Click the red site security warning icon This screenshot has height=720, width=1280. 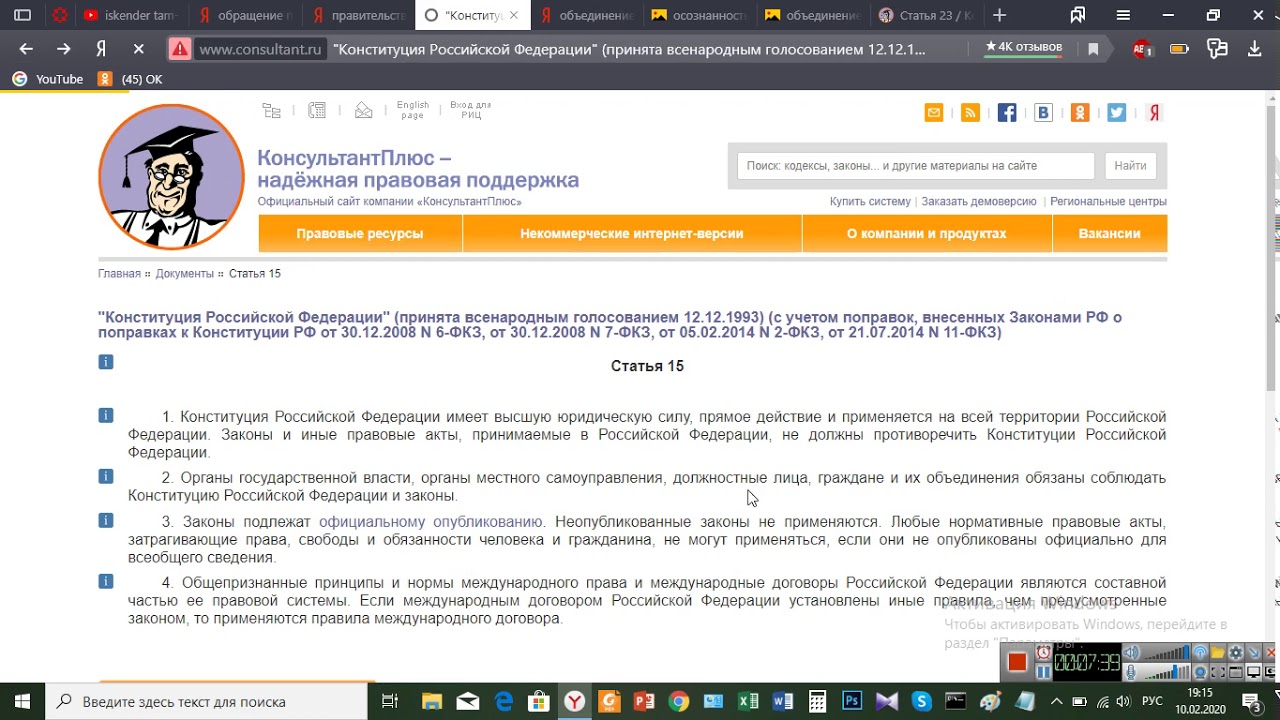[x=179, y=49]
